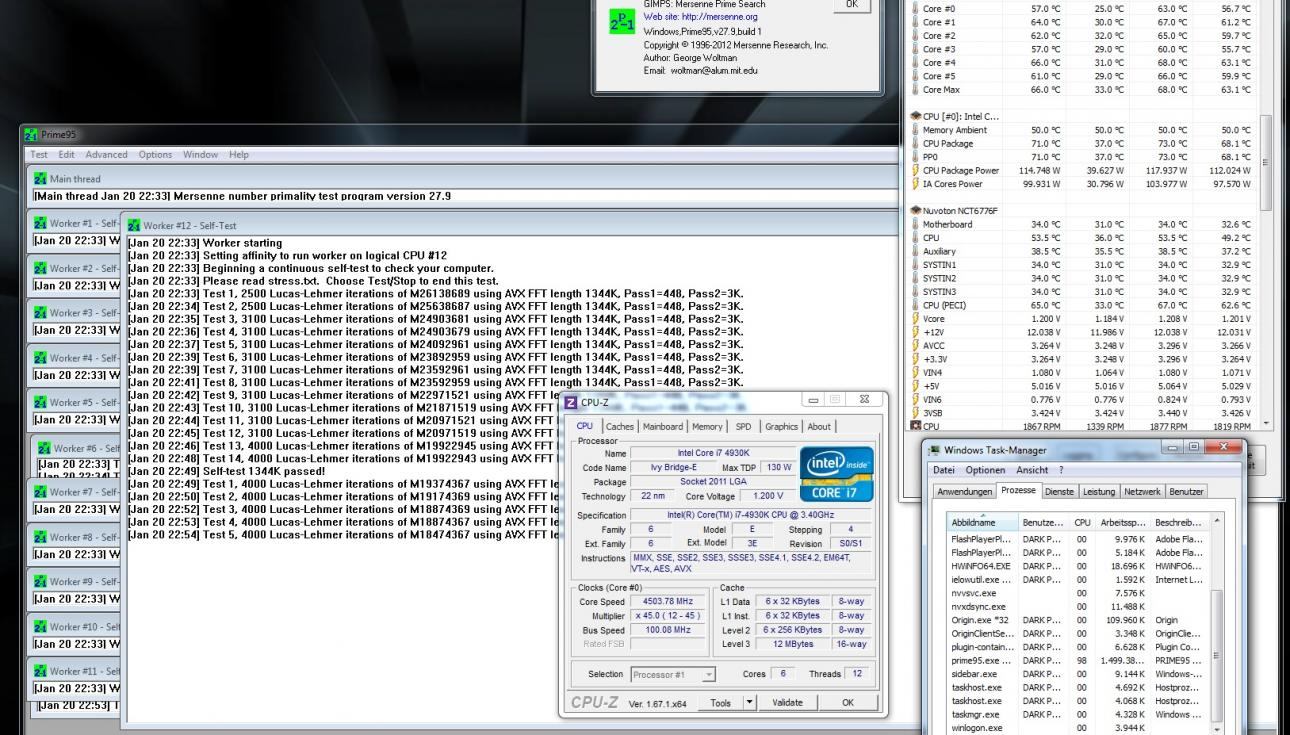Viewport: 1290px width, 735px height.
Task: Click the Worker #1 window icon
Action: tap(40, 223)
